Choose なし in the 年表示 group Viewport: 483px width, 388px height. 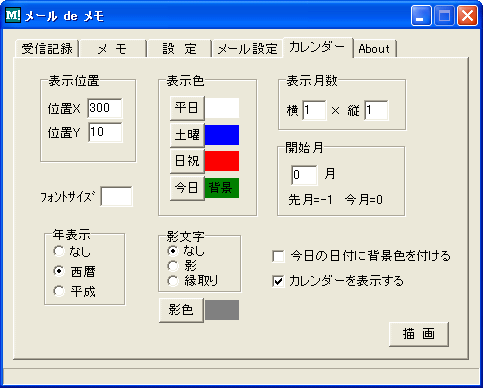[x=59, y=251]
